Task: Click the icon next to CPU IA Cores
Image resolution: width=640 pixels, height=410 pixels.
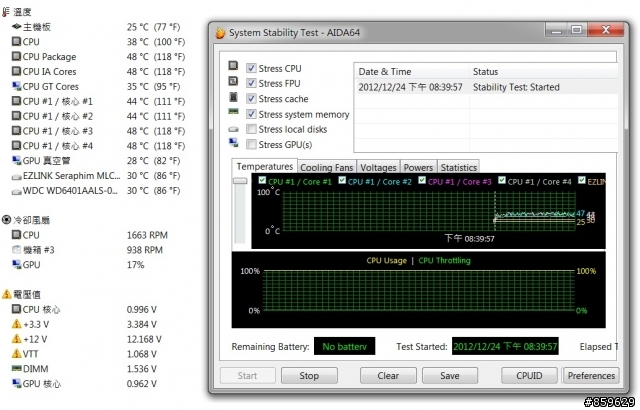Action: point(16,71)
